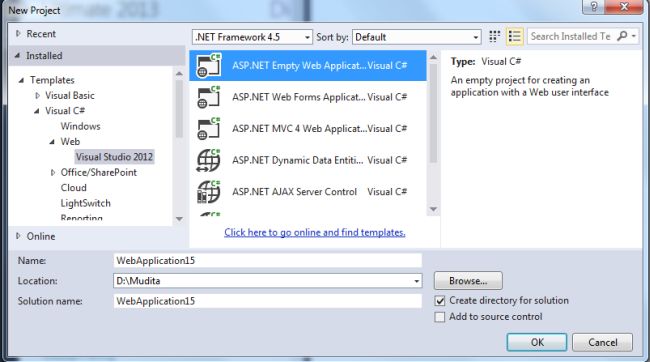Click the ASP.NET Empty Web Application template icon
This screenshot has width=650, height=362.
209,66
